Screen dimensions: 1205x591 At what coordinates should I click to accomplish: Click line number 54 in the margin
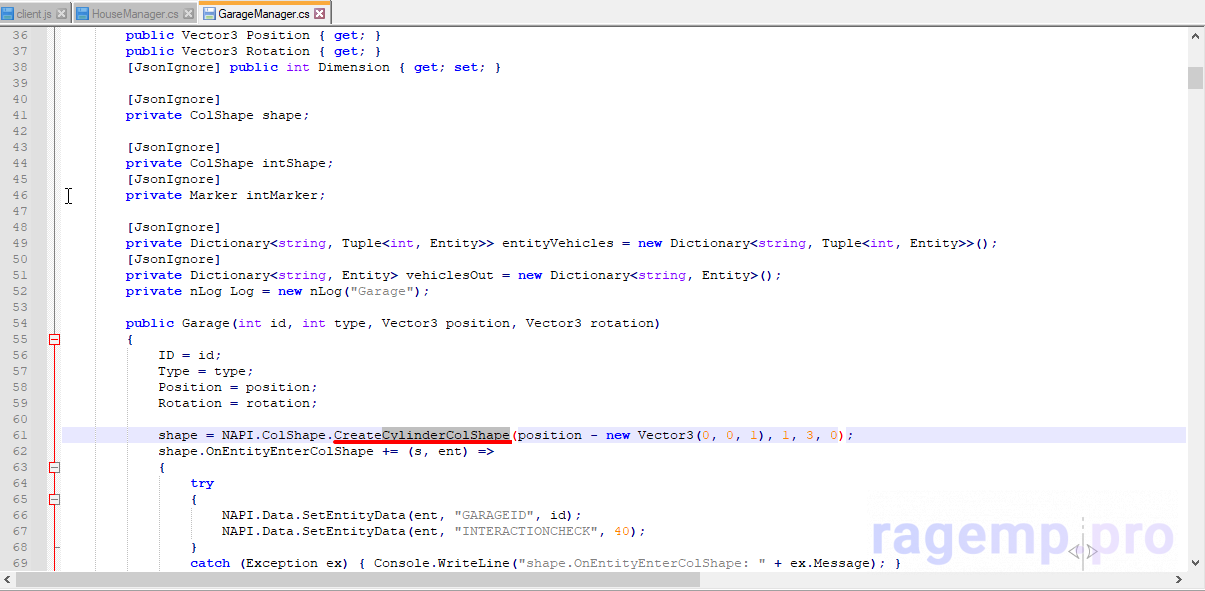point(20,323)
